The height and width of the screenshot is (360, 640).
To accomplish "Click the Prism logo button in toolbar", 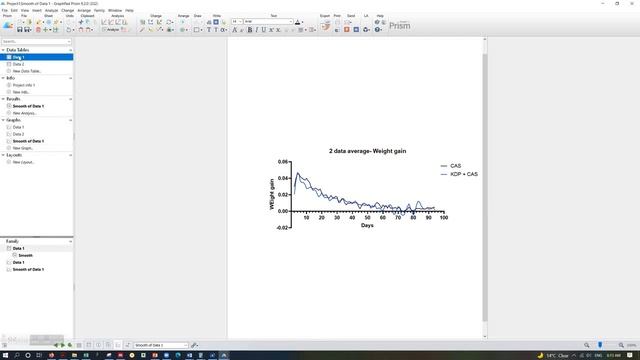I will pos(8,25).
